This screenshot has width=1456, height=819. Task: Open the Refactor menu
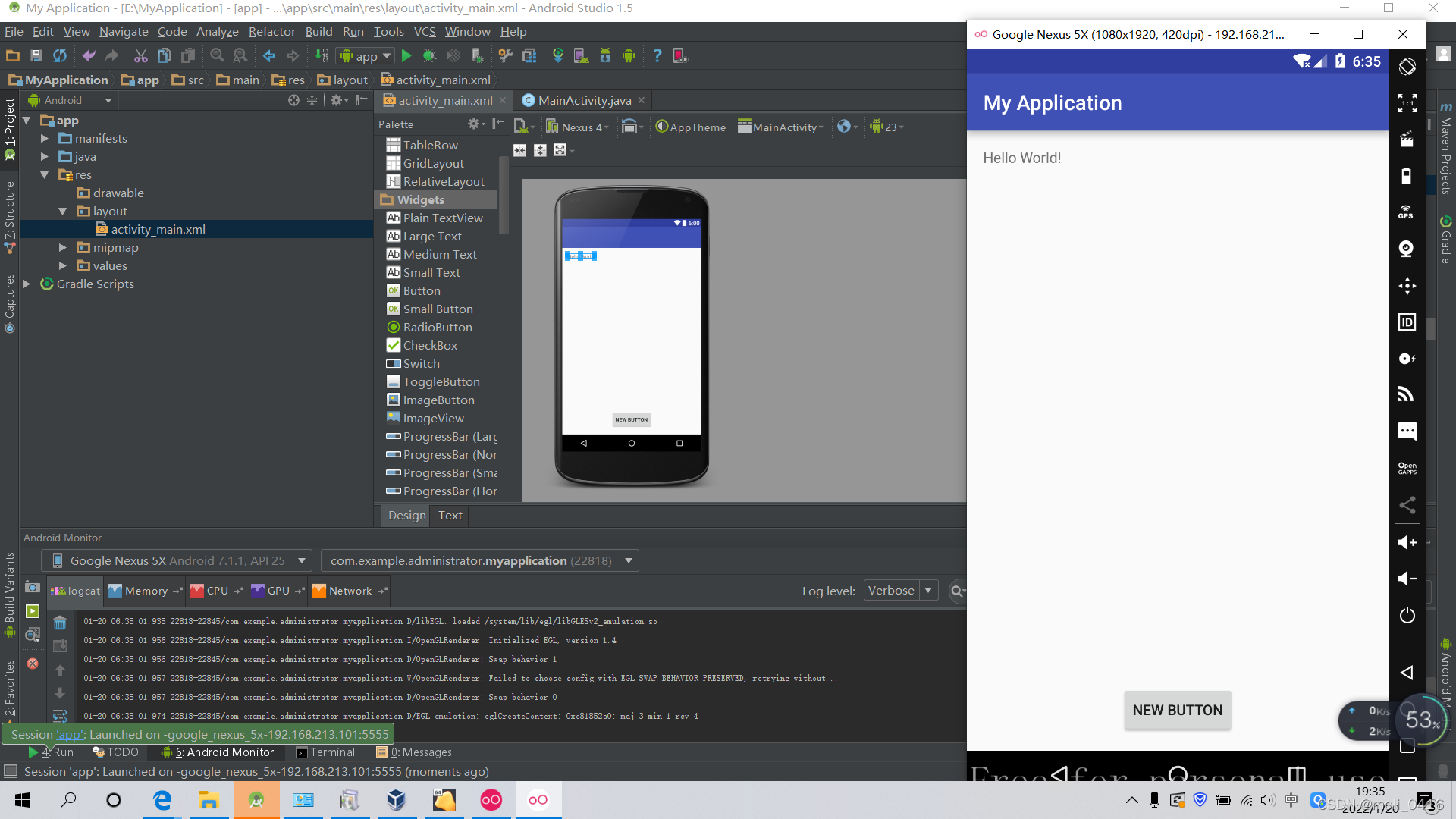tap(271, 32)
